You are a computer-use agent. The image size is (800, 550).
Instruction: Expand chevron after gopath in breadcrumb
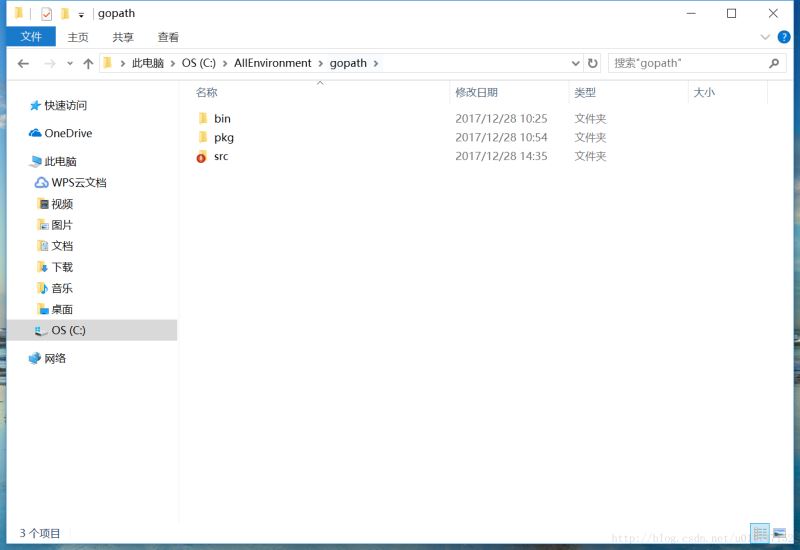tap(376, 63)
